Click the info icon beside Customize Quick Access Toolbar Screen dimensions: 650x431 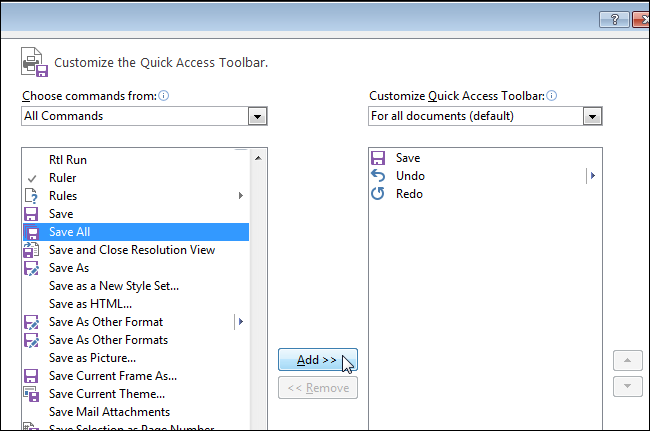(551, 96)
